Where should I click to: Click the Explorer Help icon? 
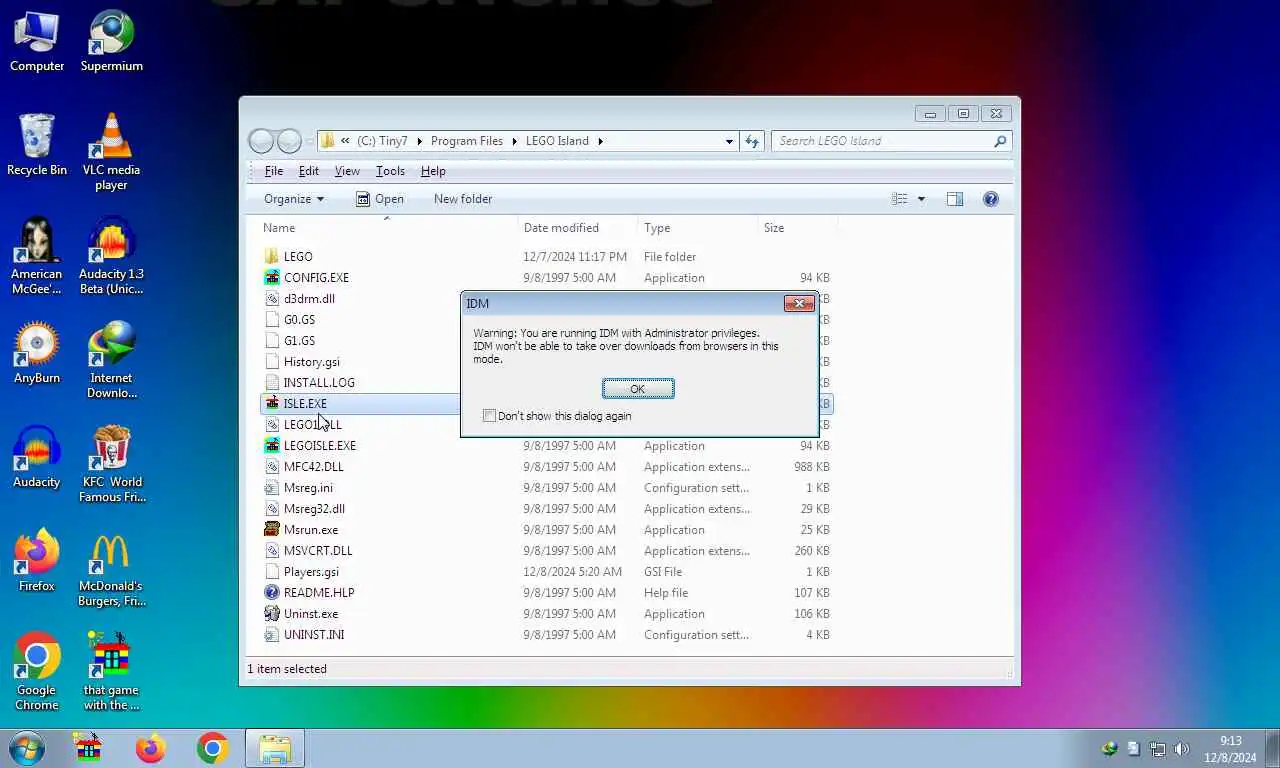990,199
